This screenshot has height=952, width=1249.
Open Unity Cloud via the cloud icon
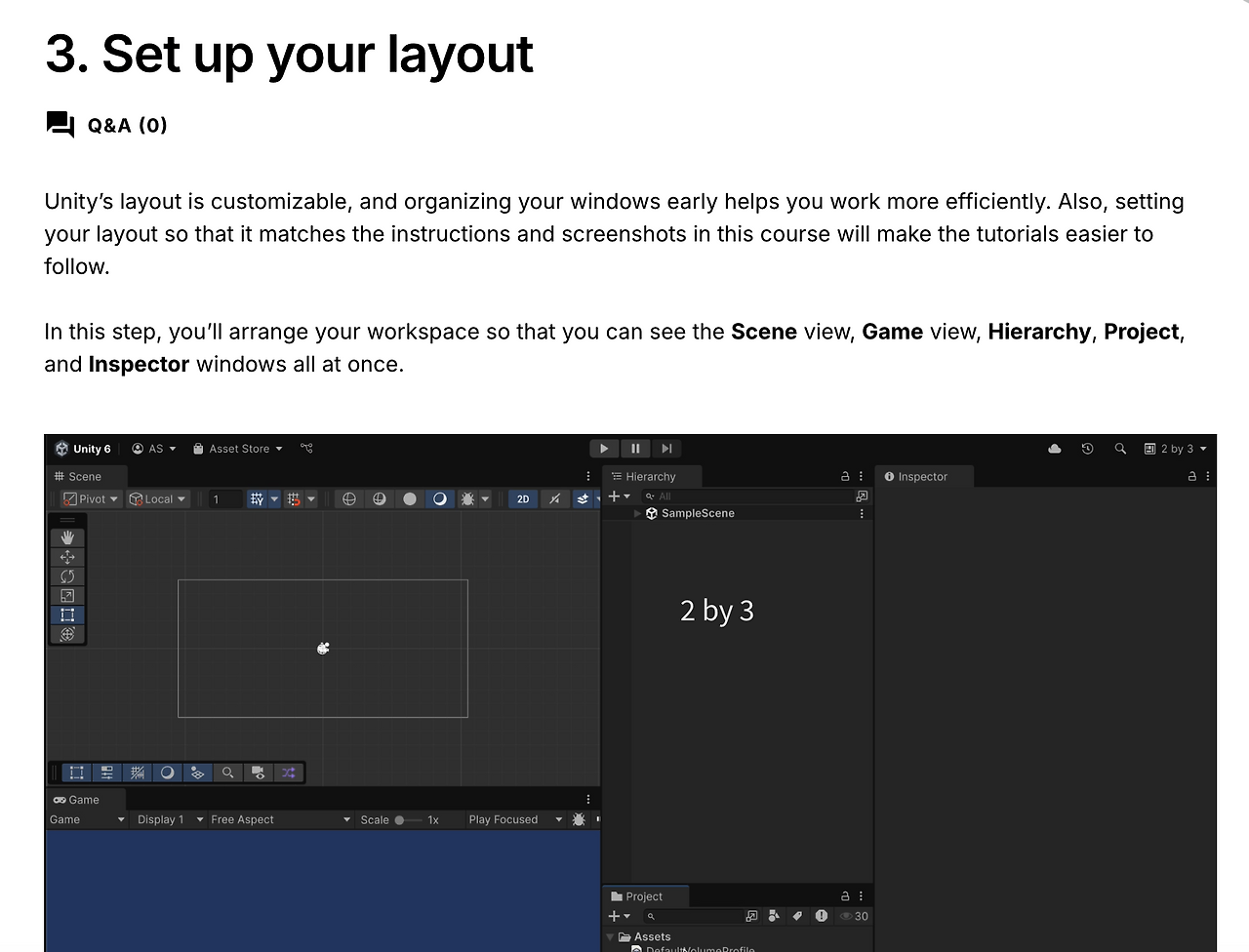[1055, 449]
